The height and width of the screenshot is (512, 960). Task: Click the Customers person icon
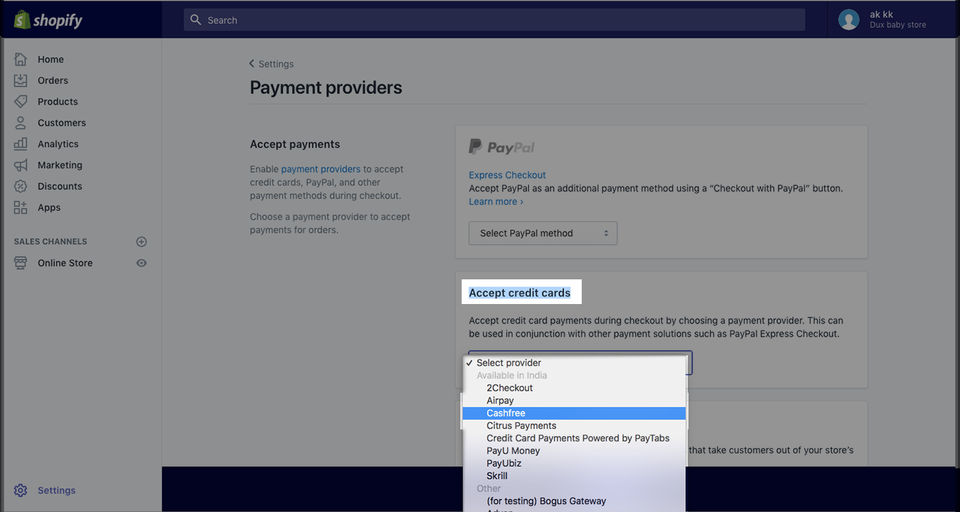click(21, 122)
